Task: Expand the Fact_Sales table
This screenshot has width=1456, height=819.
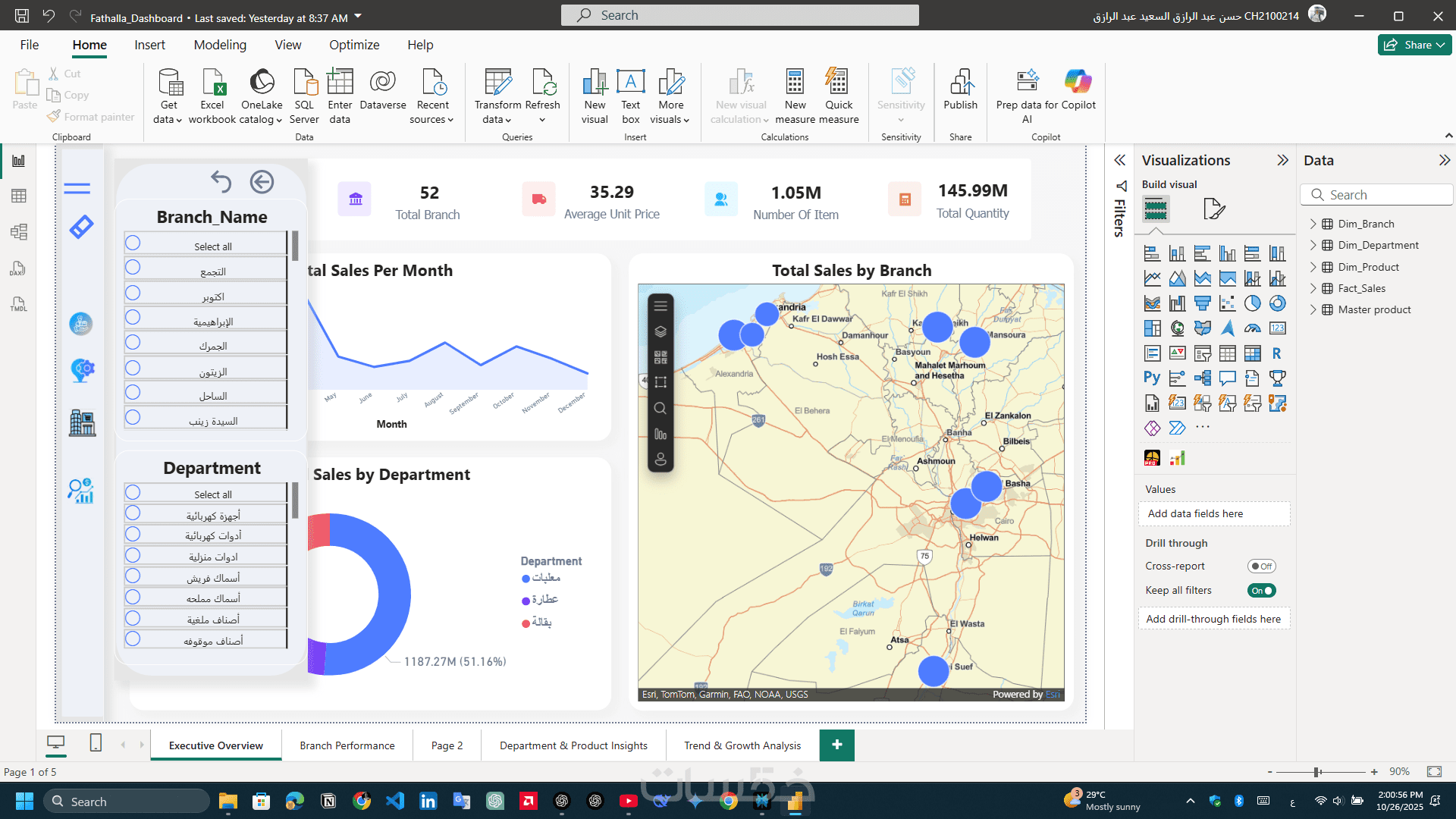Action: pyautogui.click(x=1313, y=288)
